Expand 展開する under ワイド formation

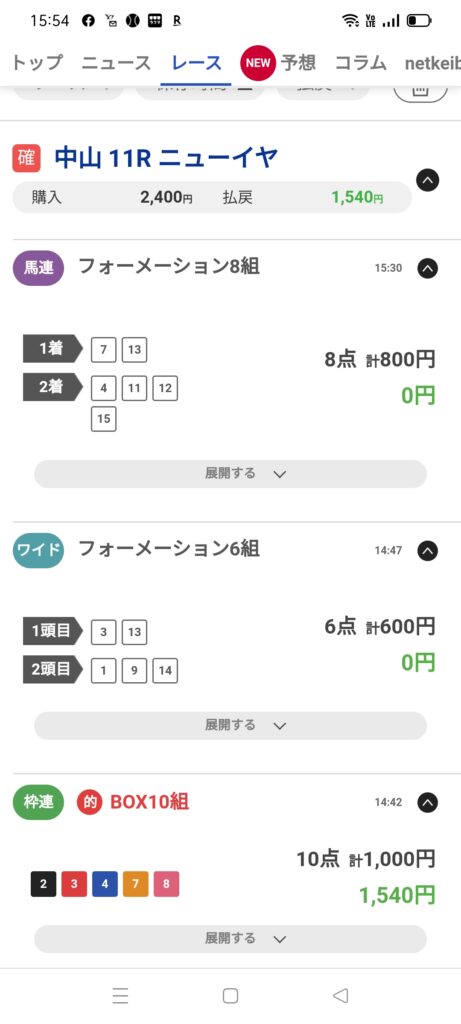click(x=230, y=725)
